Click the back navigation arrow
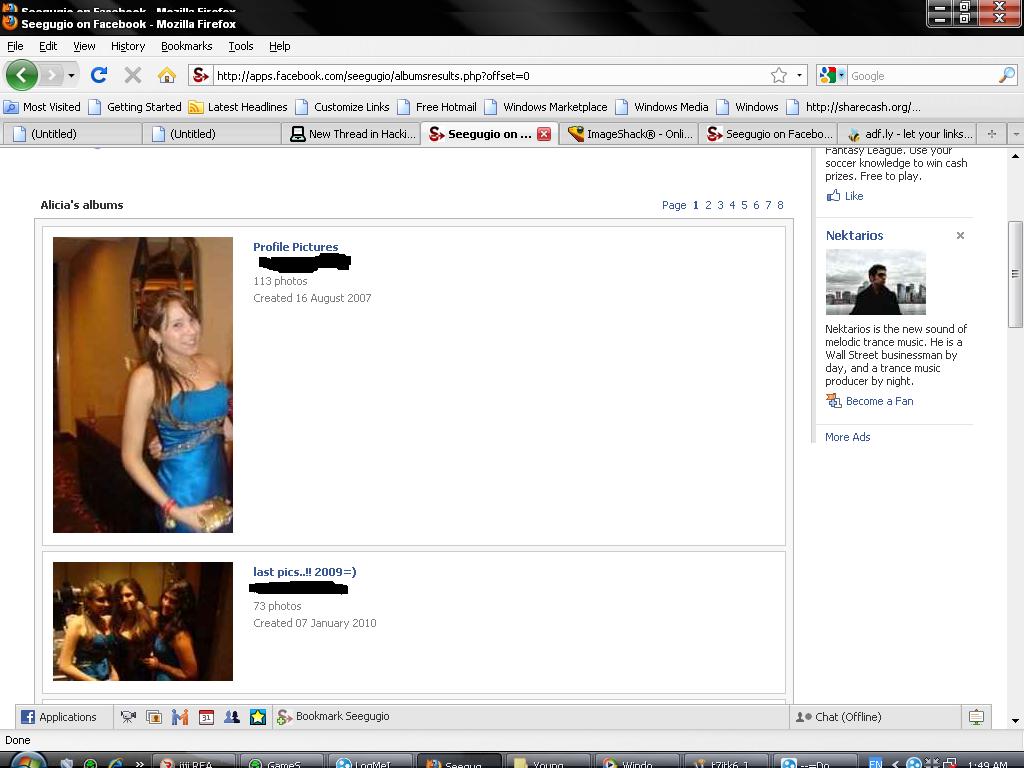Image resolution: width=1024 pixels, height=768 pixels. [21, 75]
